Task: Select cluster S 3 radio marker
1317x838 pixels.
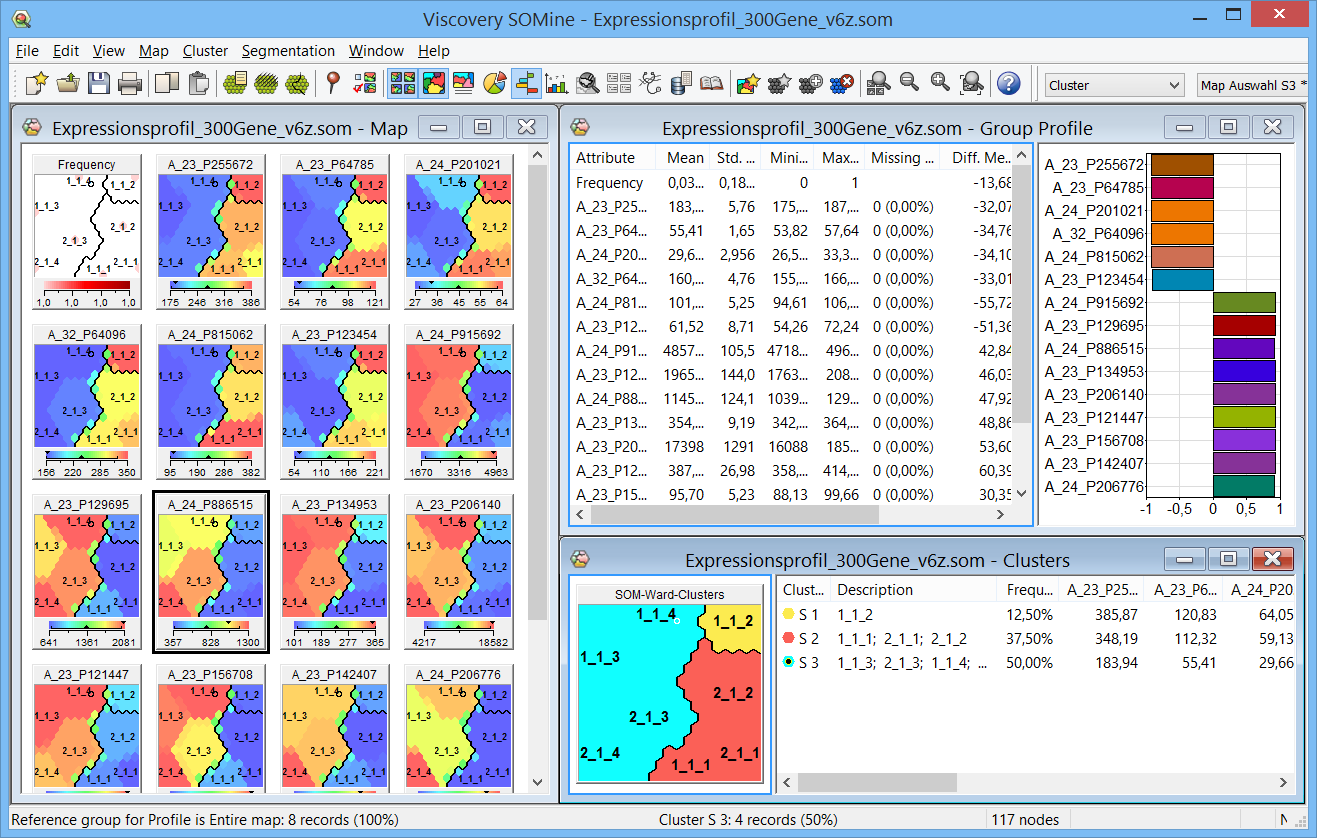Action: pyautogui.click(x=788, y=663)
